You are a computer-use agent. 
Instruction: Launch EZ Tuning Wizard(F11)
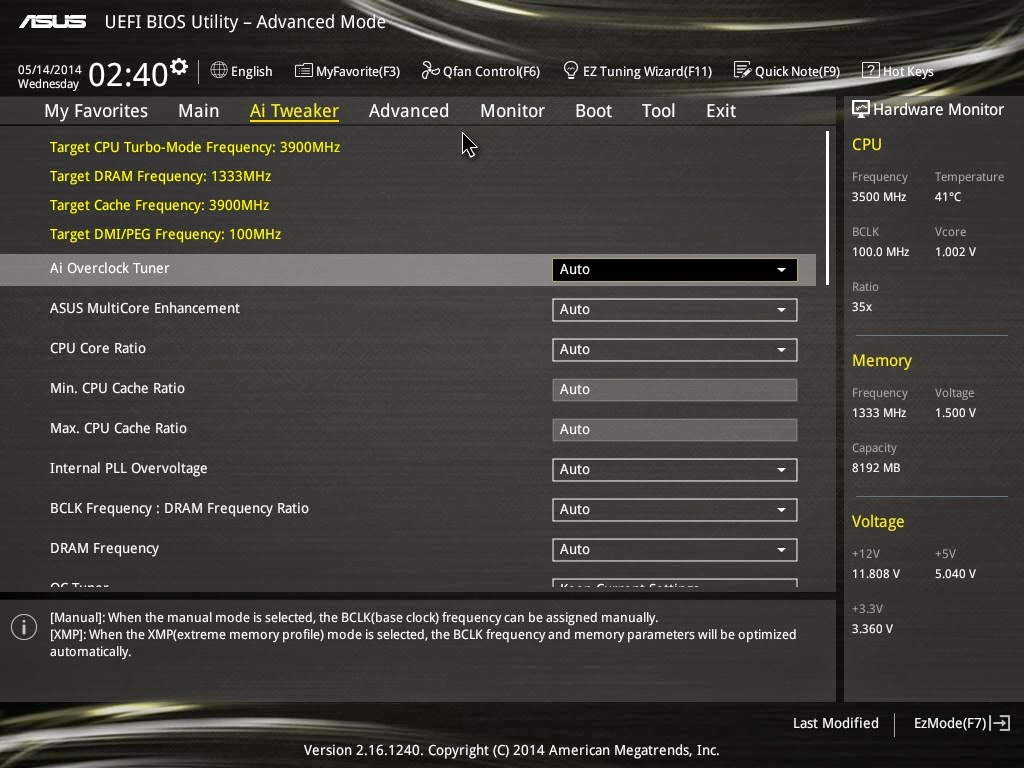(x=637, y=71)
